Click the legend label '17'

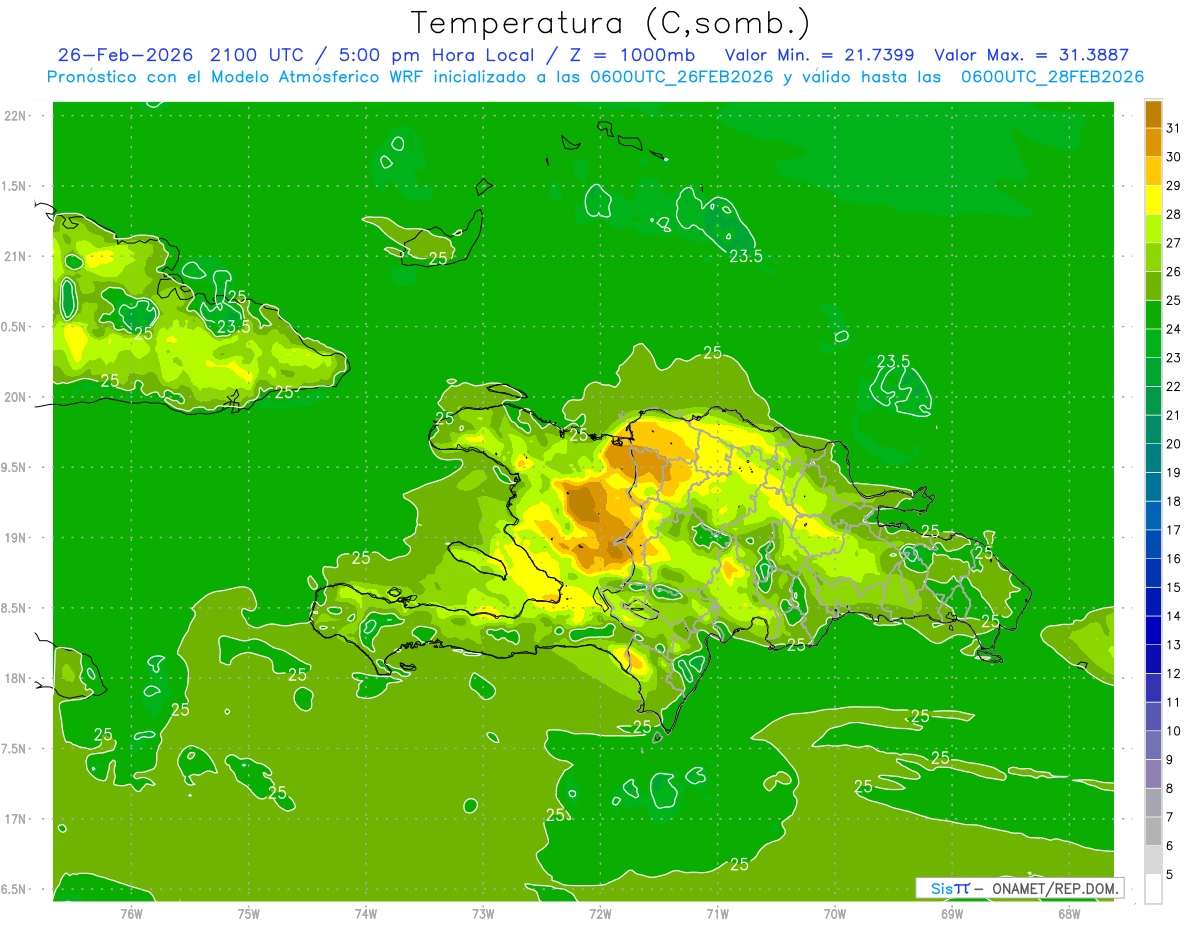tap(1174, 530)
